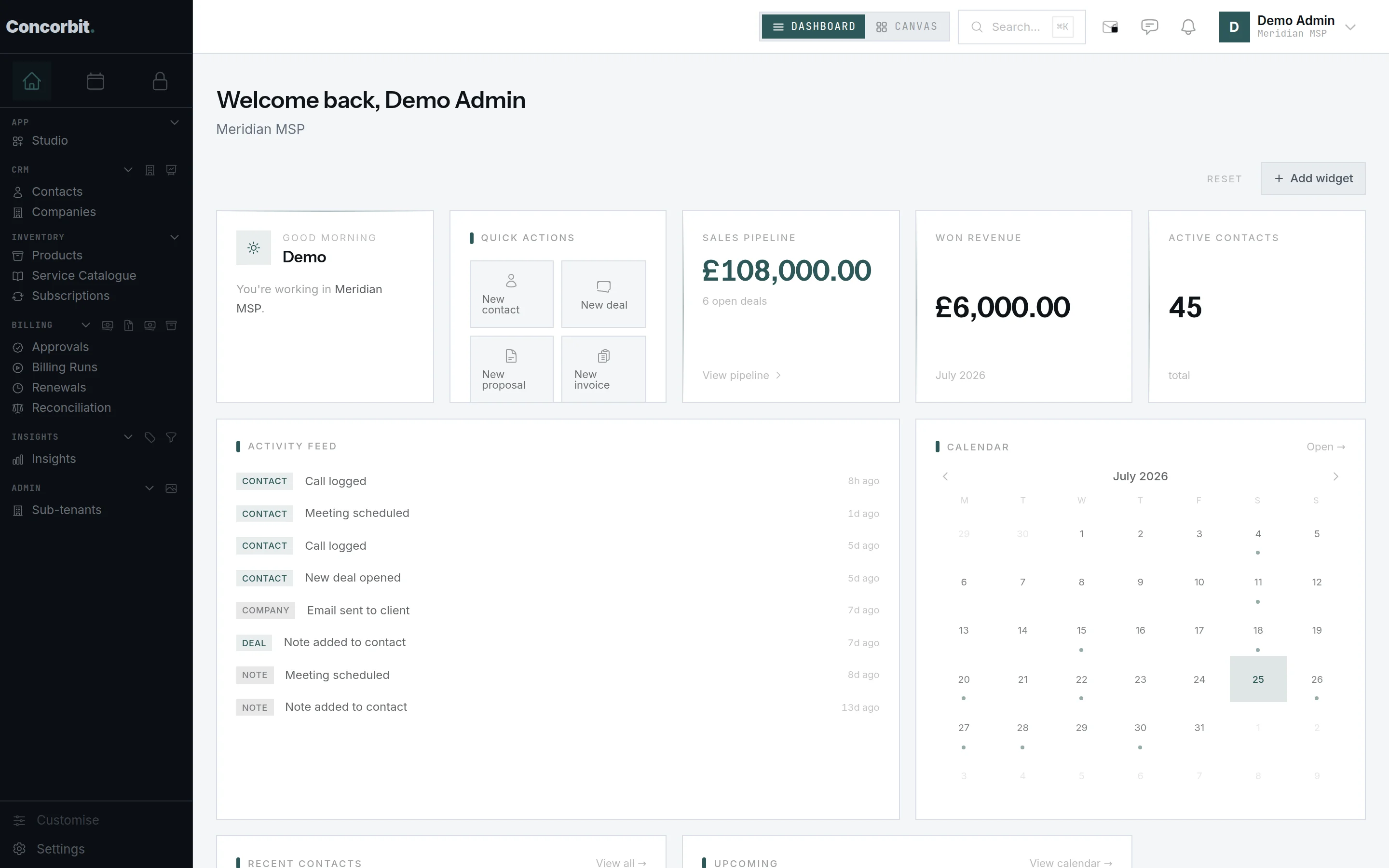Screen dimensions: 1389x868
Task: Select July 25 in the calendar
Action: tap(1257, 679)
